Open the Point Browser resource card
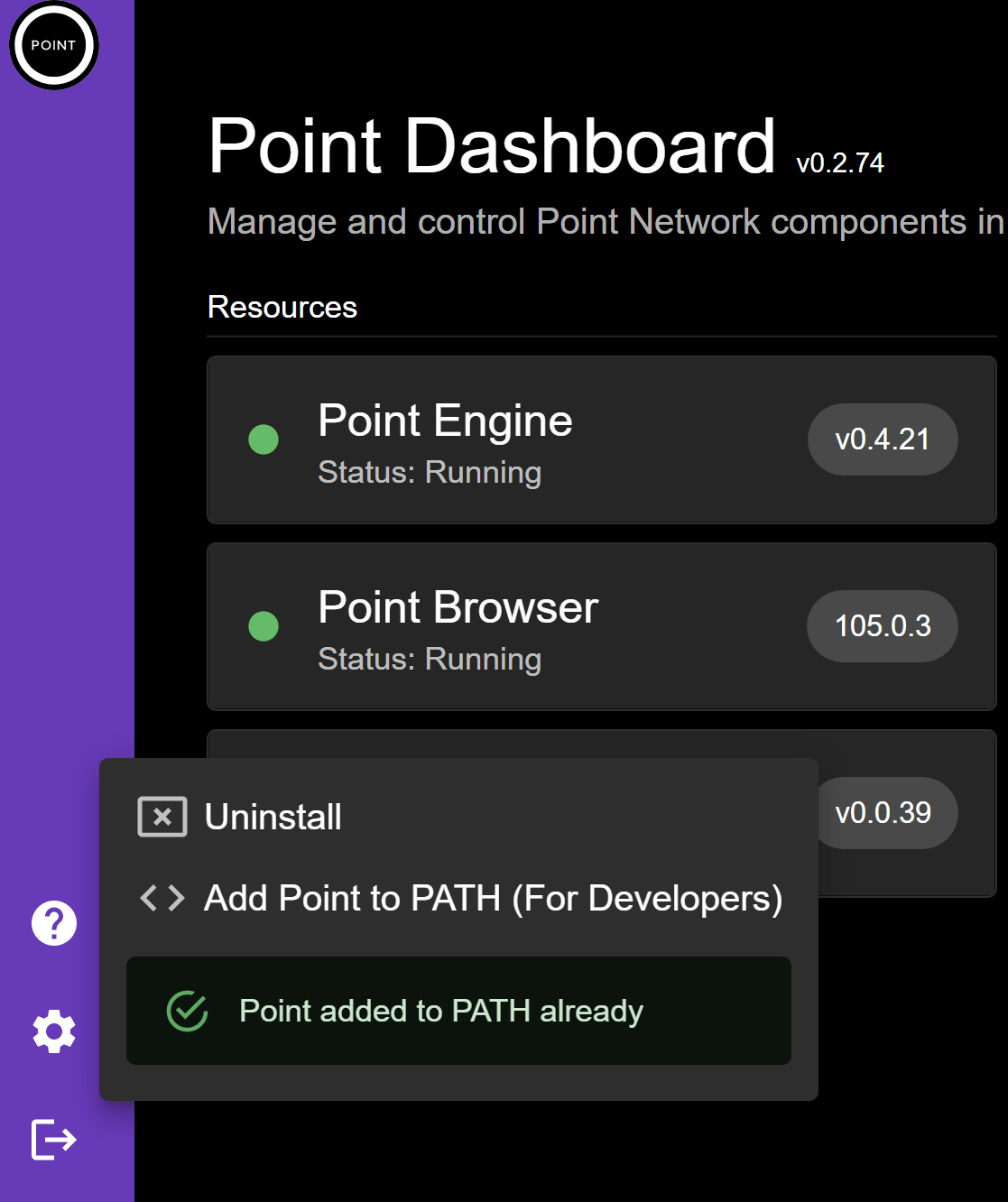Image resolution: width=1008 pixels, height=1202 pixels. [600, 626]
